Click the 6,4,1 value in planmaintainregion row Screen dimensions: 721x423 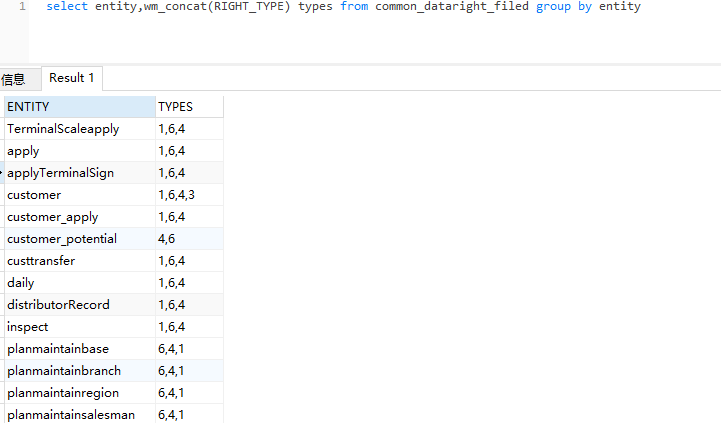[189, 393]
